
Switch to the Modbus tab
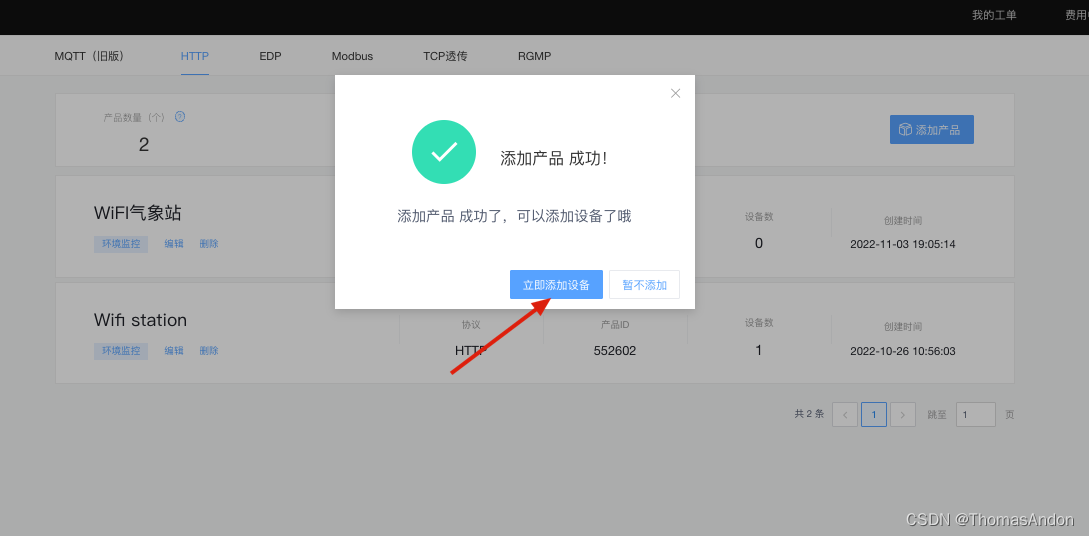(352, 56)
